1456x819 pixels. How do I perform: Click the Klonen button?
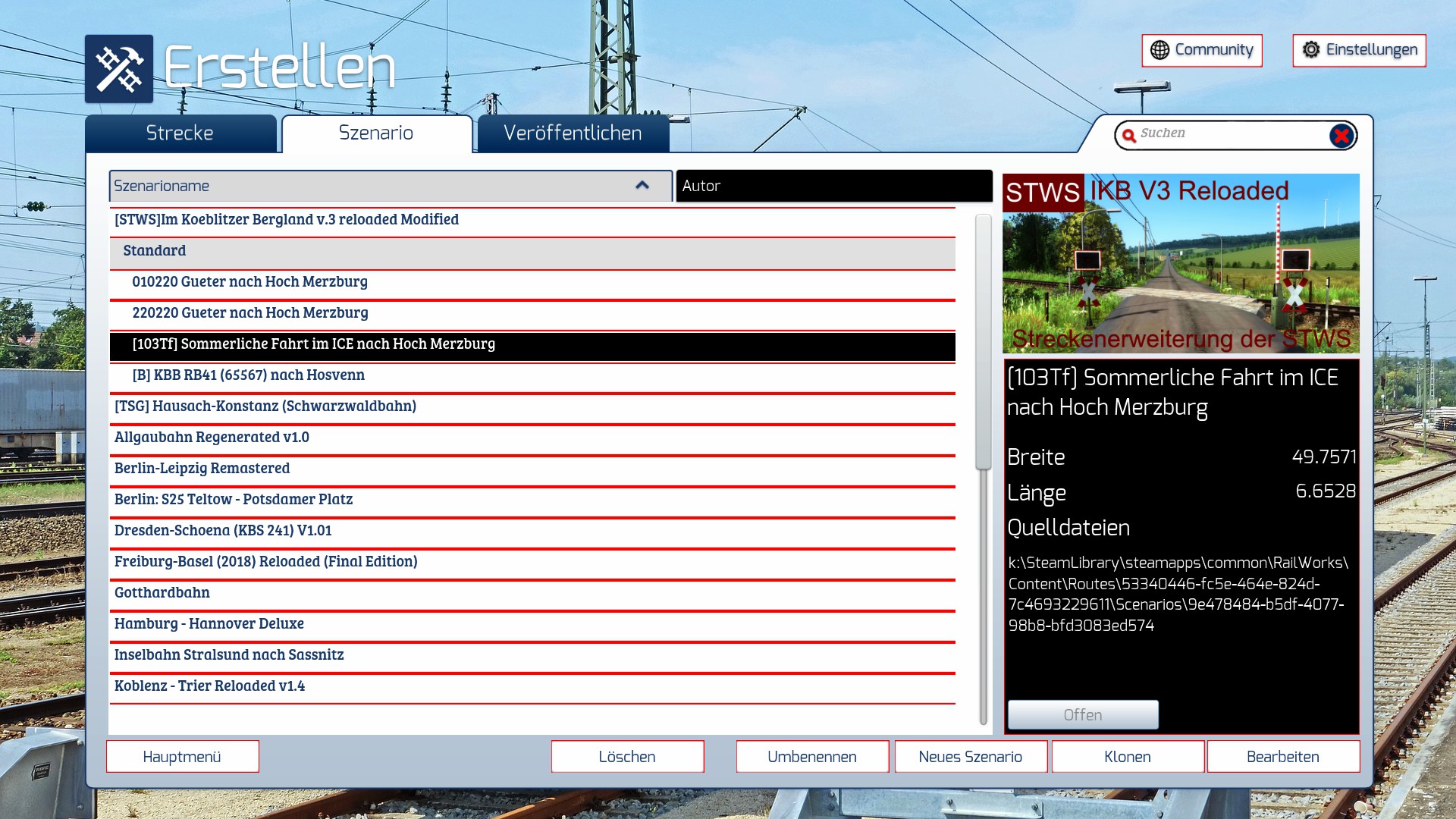coord(1127,757)
